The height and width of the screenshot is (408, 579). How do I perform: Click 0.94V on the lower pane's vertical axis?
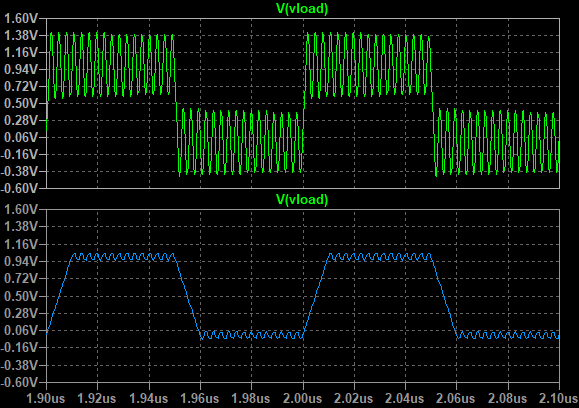pyautogui.click(x=21, y=261)
